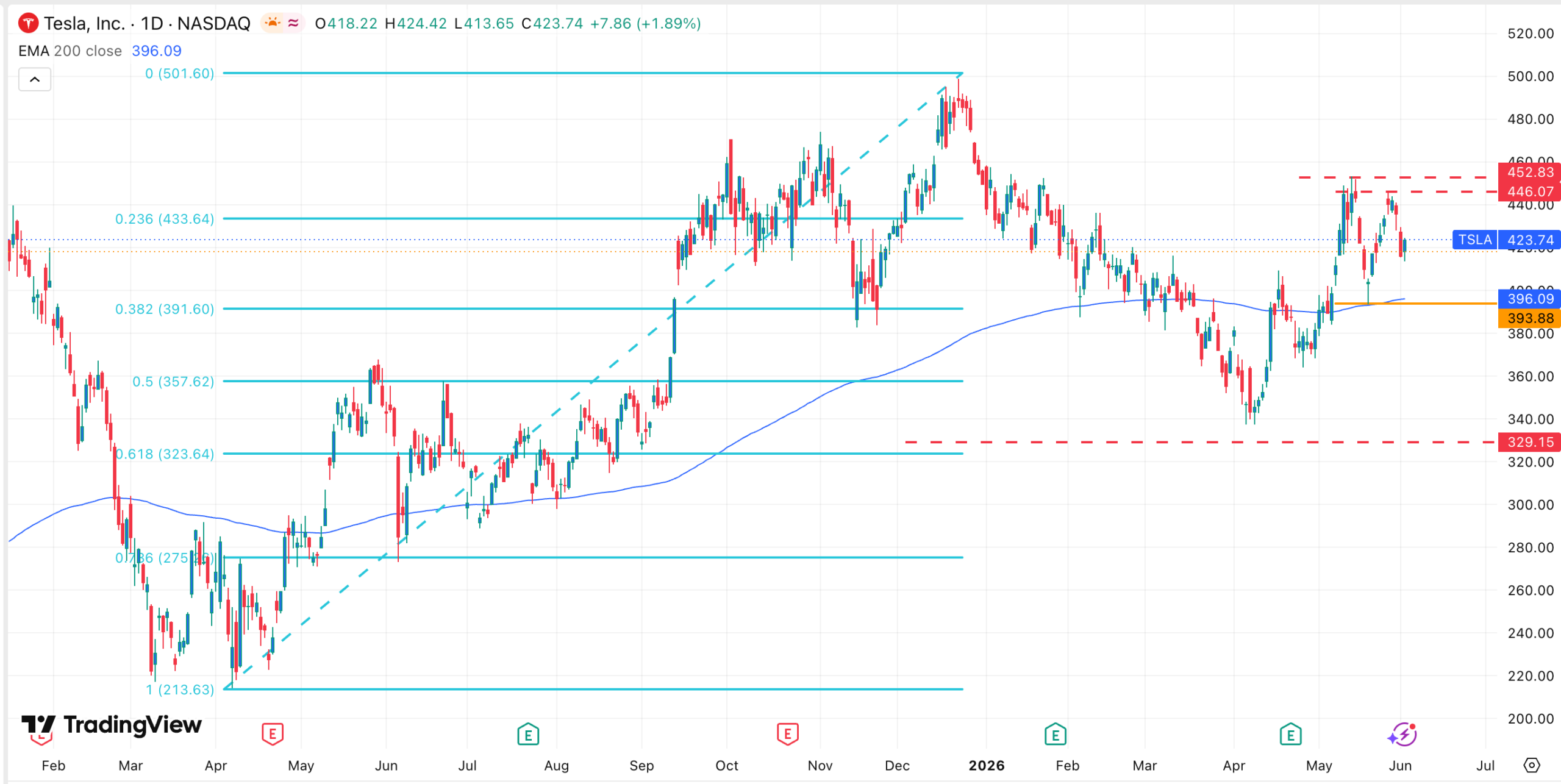The image size is (1561, 784).
Task: Click the +7.86 (+1.89%) change value
Action: pos(646,24)
